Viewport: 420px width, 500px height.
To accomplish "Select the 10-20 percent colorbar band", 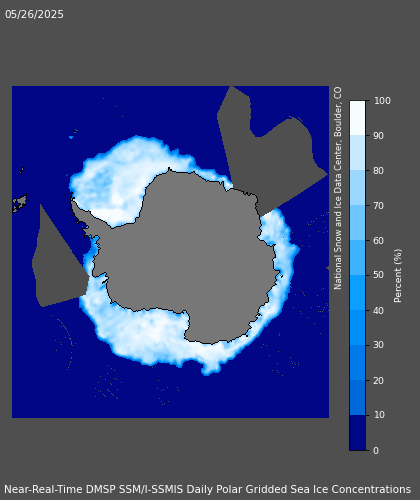I will 357,398.
